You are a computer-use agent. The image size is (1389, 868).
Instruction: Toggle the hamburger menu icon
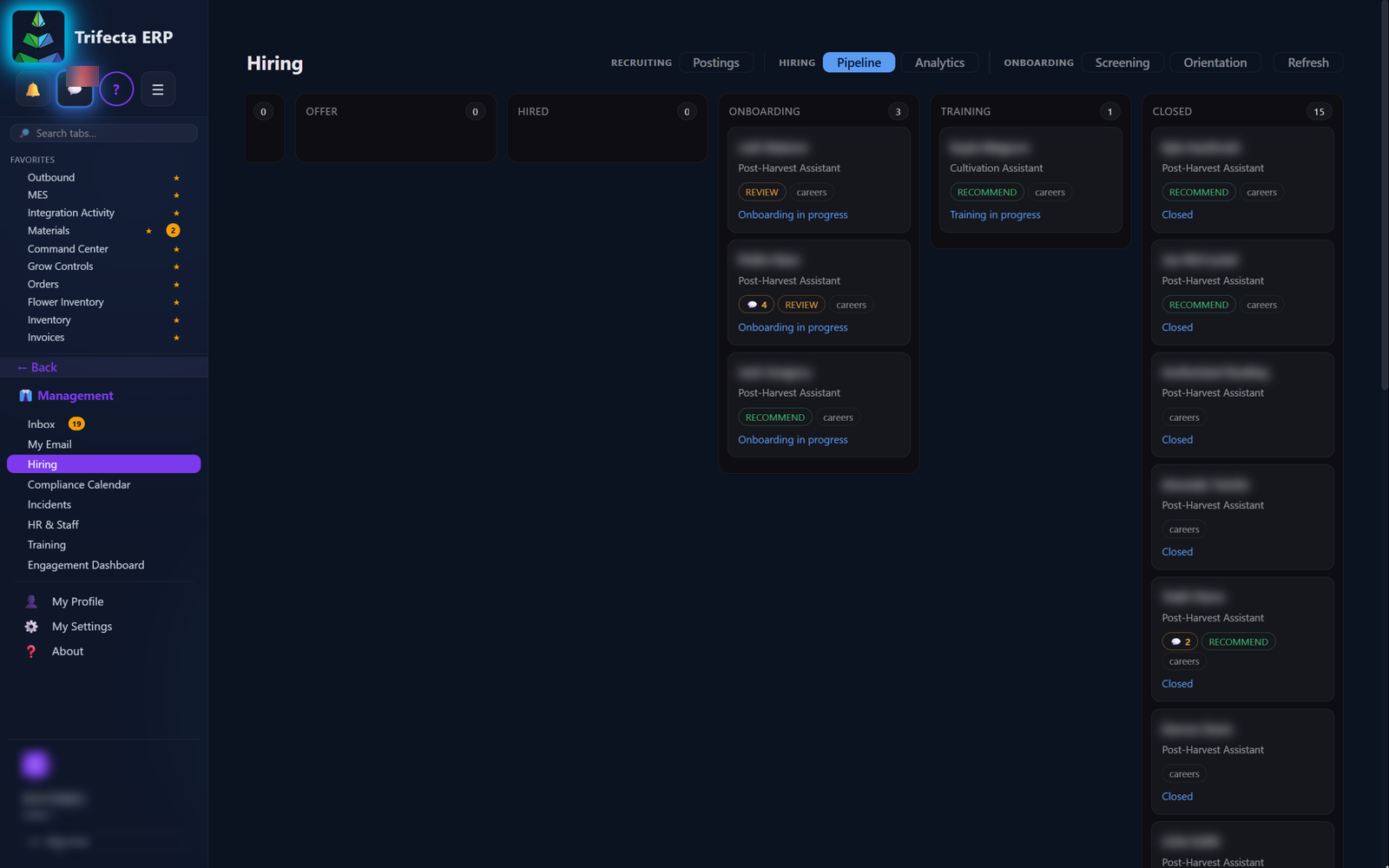click(158, 89)
